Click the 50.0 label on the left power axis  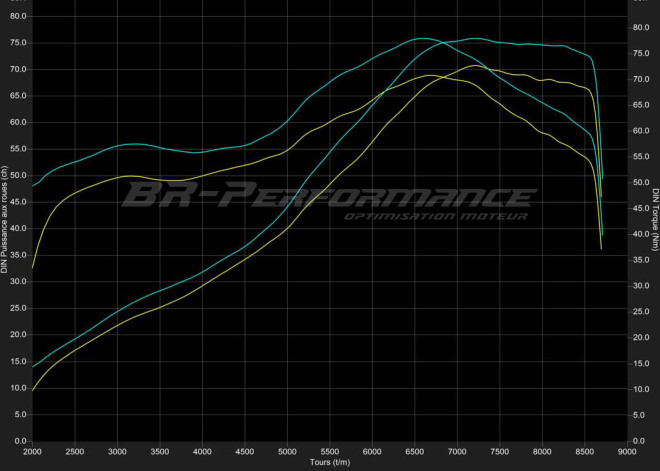pos(19,175)
